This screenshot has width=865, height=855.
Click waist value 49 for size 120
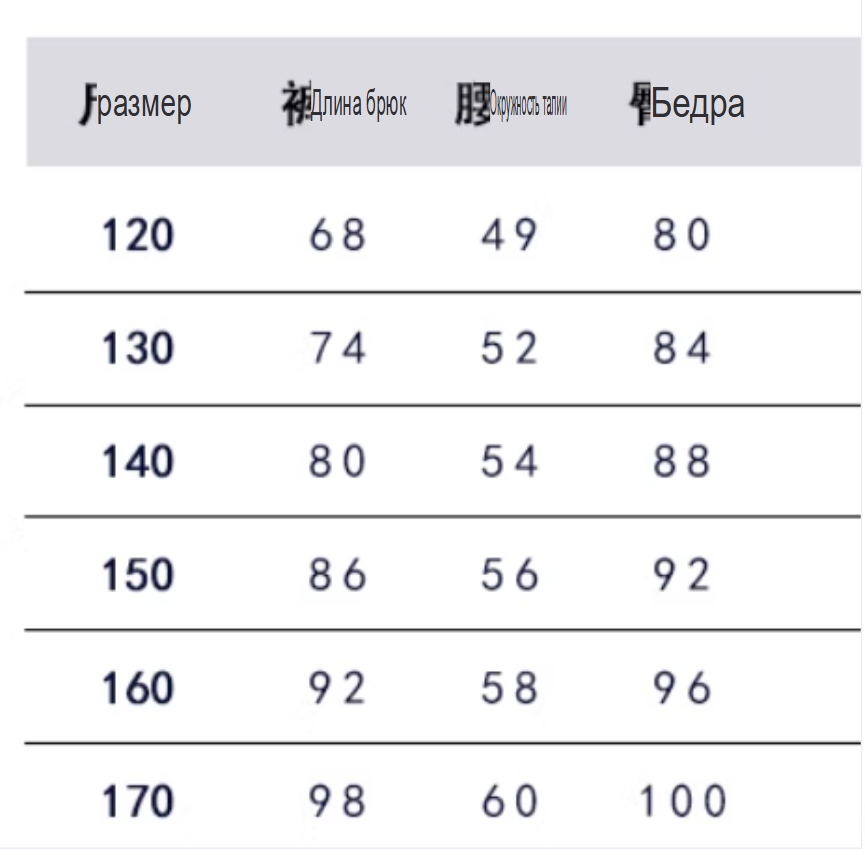click(x=509, y=235)
